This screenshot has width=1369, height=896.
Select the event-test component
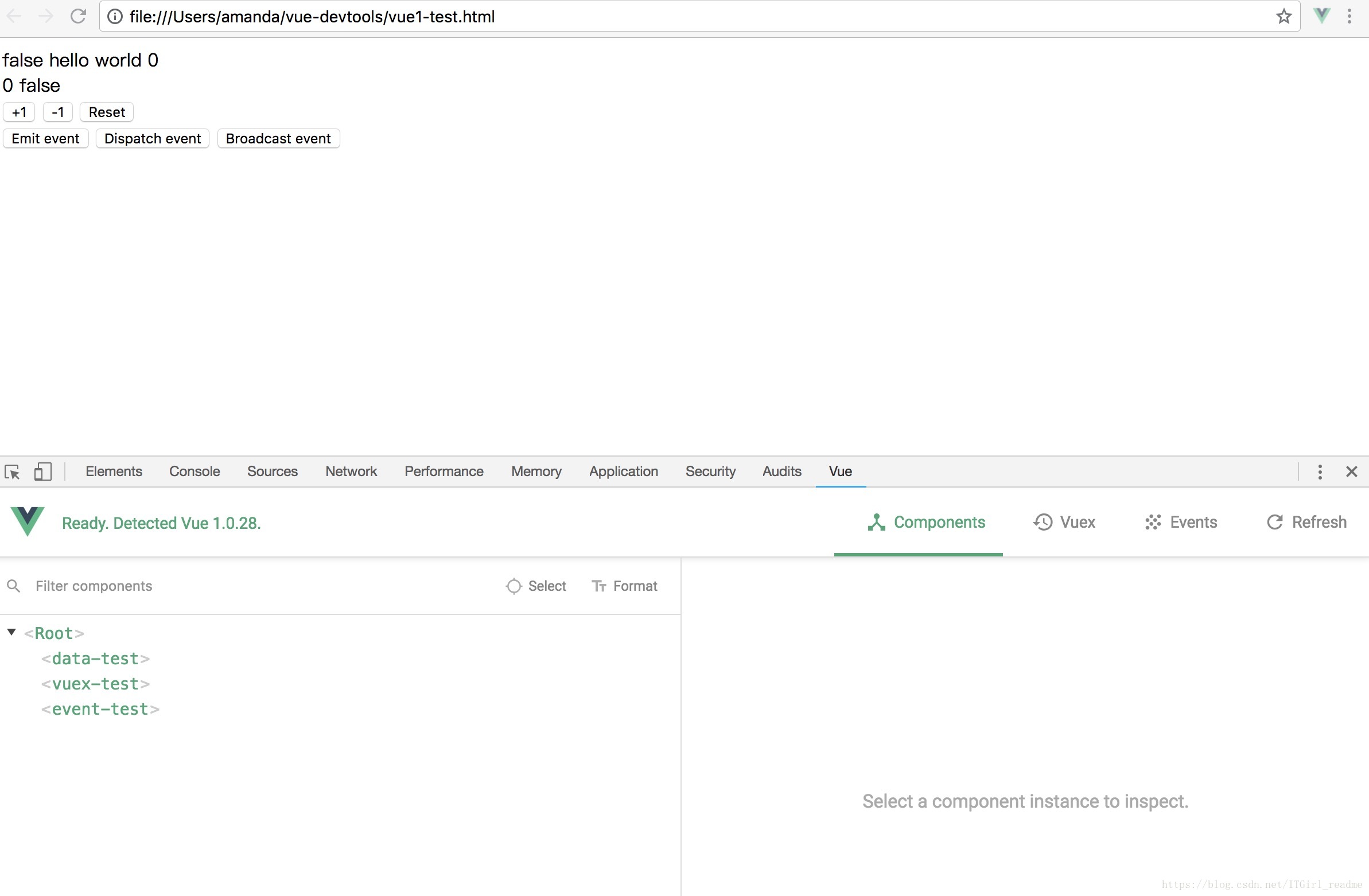pyautogui.click(x=100, y=709)
